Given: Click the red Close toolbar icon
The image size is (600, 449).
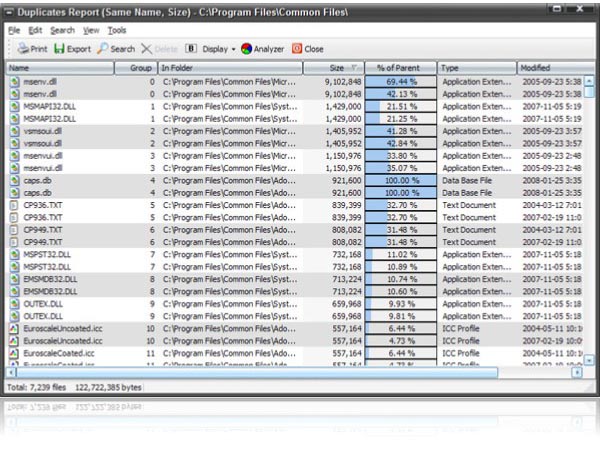Looking at the screenshot, I should coord(296,48).
